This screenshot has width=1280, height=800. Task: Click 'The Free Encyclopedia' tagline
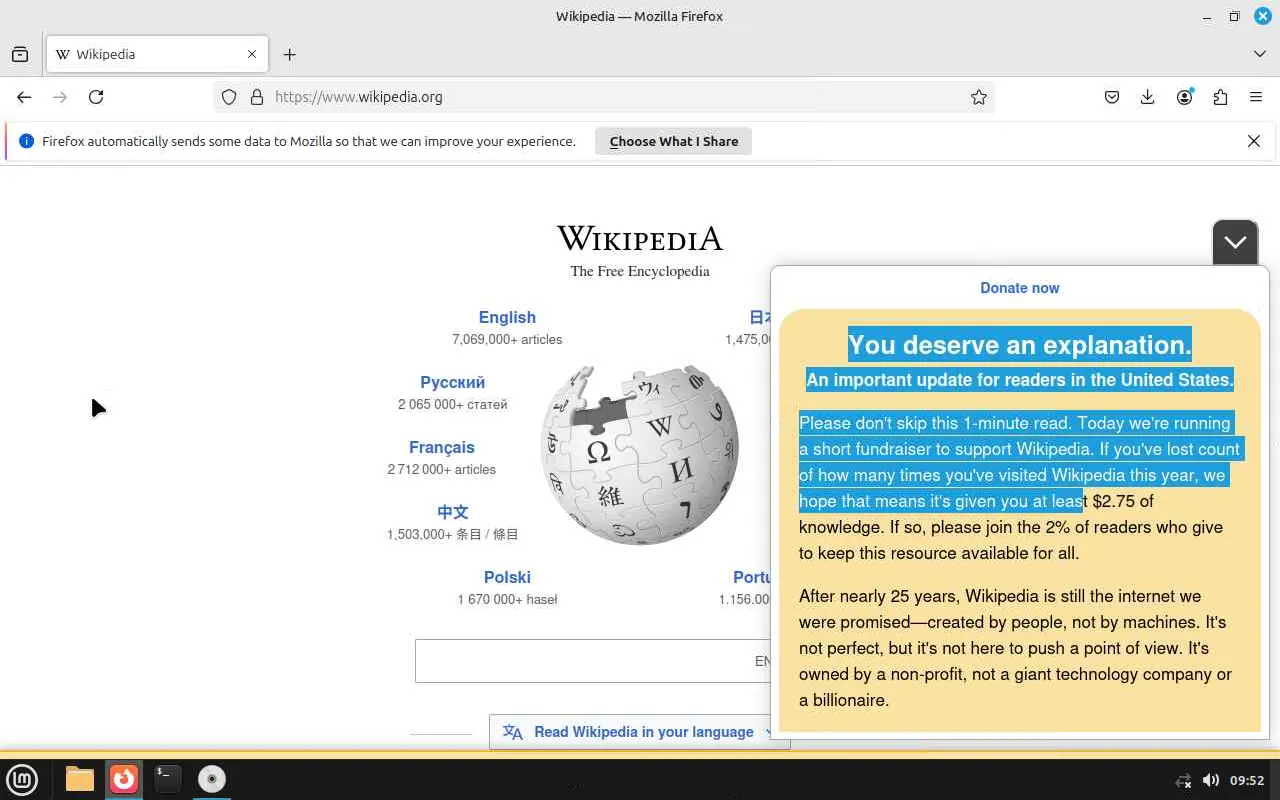[x=640, y=271]
